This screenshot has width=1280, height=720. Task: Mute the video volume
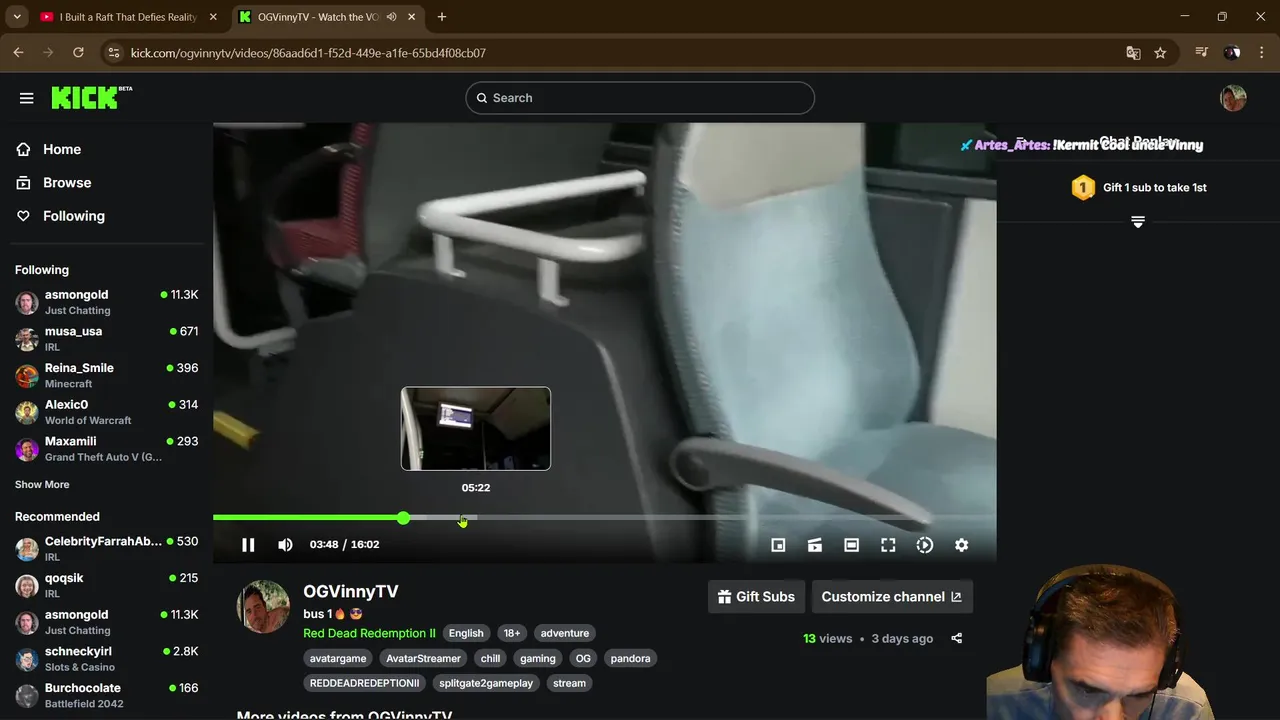point(285,545)
